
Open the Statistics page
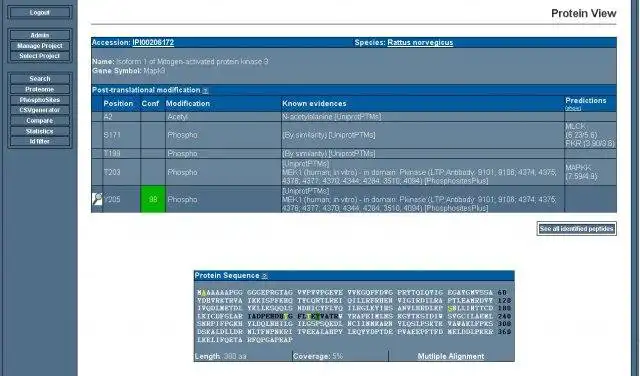(x=40, y=131)
